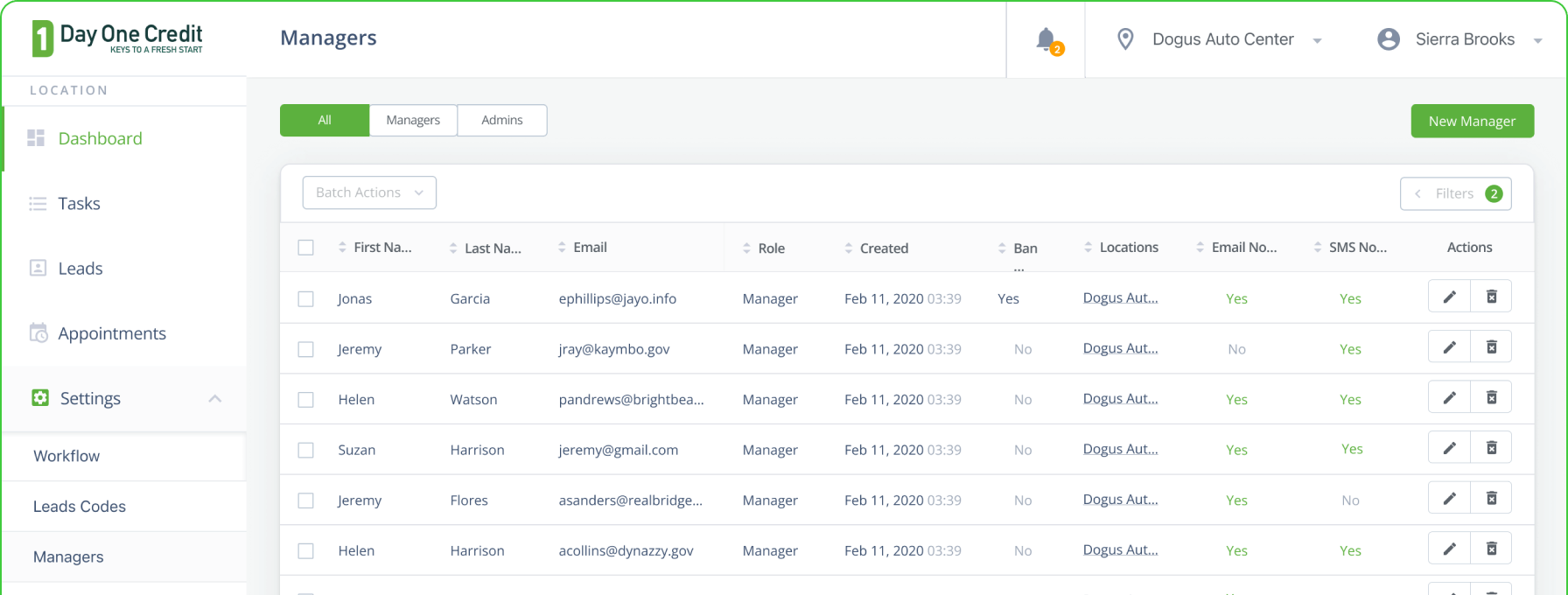Check the Jeremy Flores row checkbox

pos(305,500)
